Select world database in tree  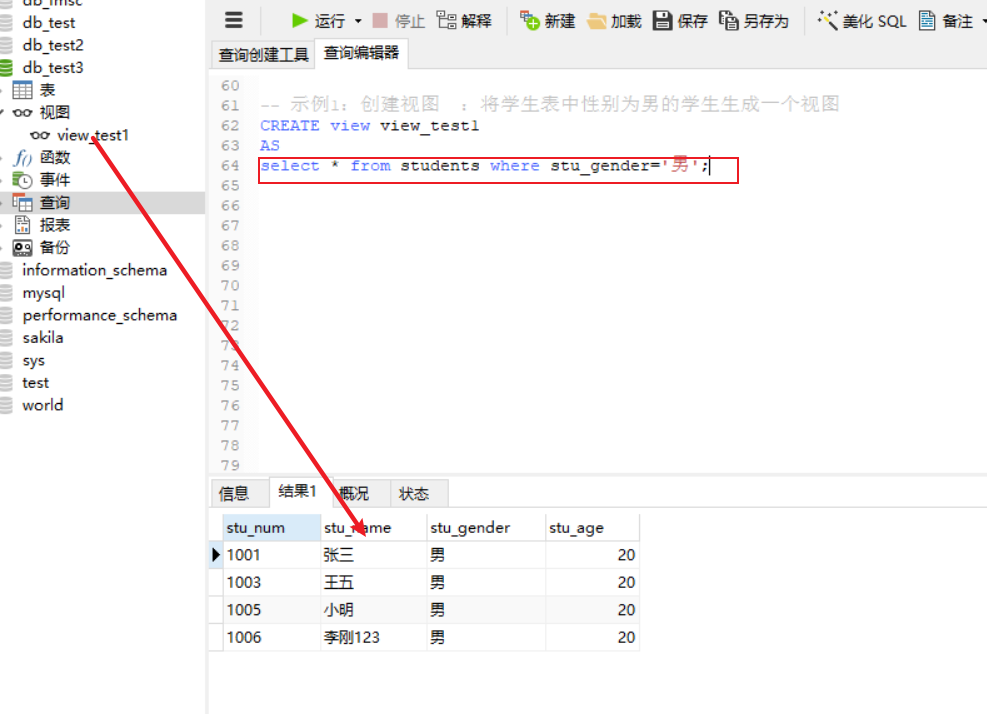(x=42, y=405)
